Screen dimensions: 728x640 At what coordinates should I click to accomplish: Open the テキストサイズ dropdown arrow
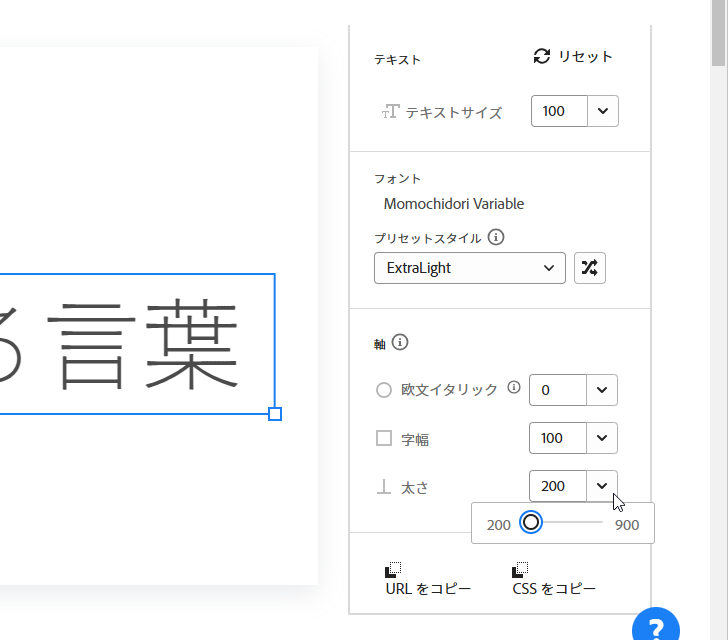tap(603, 111)
